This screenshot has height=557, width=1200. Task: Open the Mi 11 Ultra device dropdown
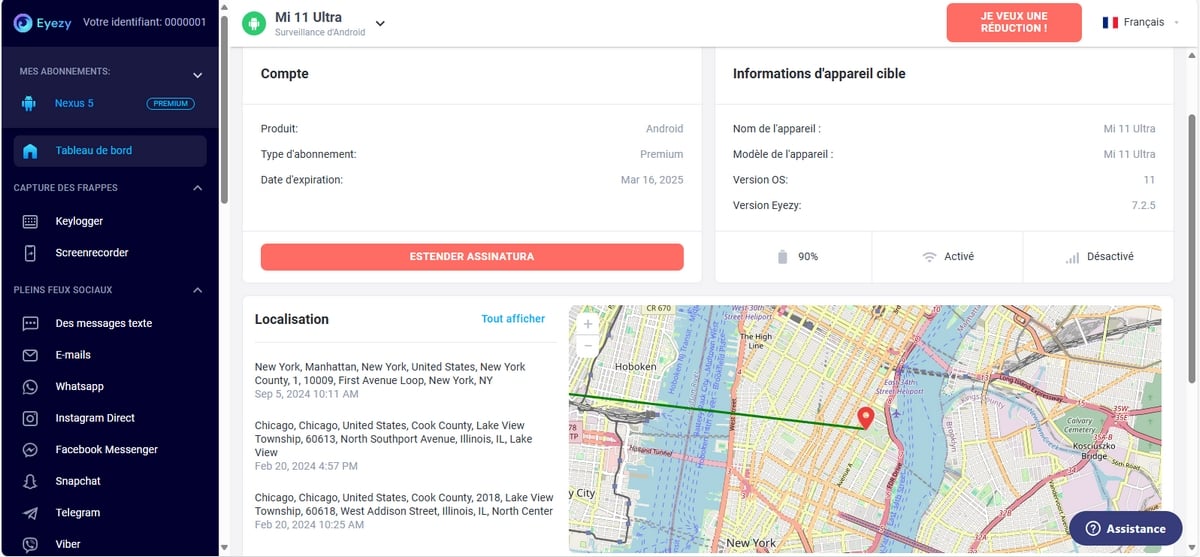(380, 23)
